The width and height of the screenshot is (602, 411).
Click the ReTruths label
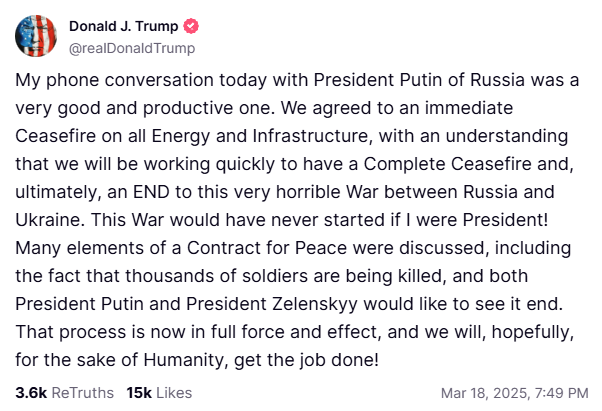(x=83, y=392)
